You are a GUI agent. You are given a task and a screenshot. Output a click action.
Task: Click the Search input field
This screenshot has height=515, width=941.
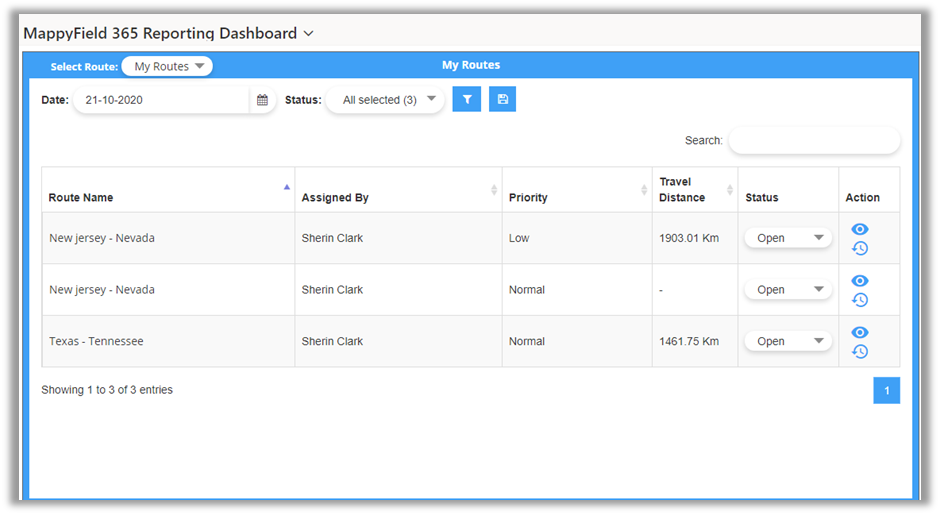tap(814, 141)
